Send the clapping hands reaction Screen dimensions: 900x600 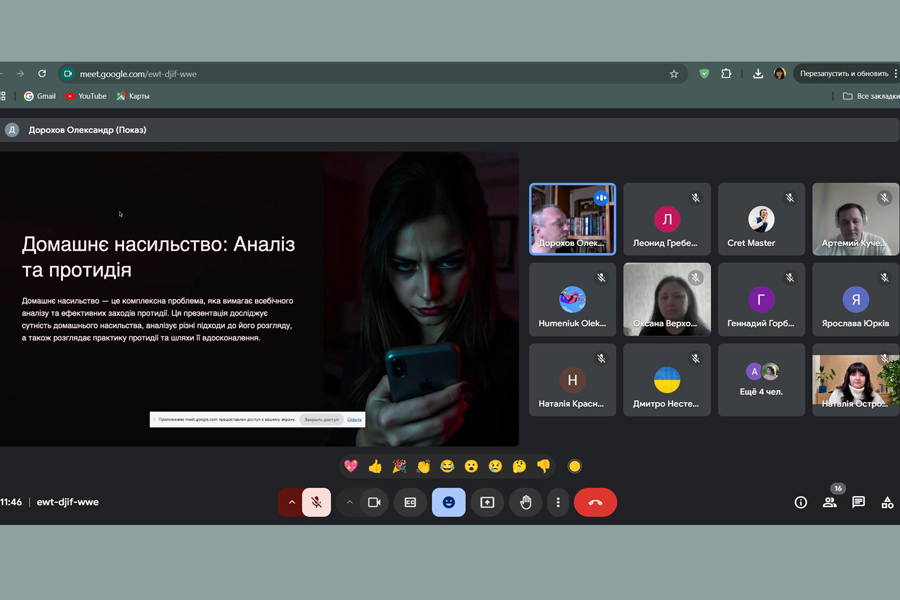[x=423, y=466]
